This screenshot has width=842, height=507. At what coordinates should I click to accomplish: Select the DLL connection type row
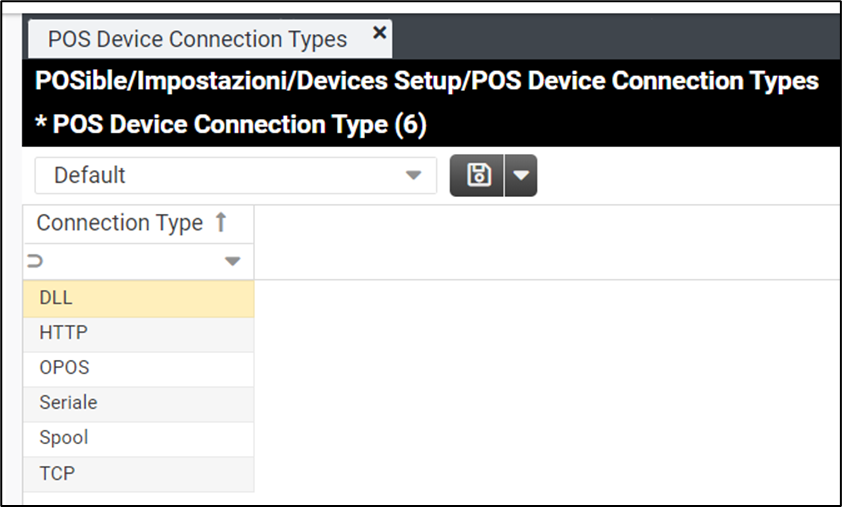138,299
